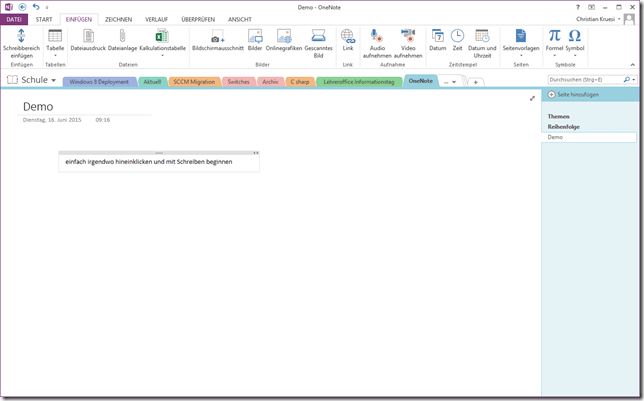Select the Reihenfolge page in list
Image resolution: width=644 pixels, height=401 pixels.
[x=563, y=127]
